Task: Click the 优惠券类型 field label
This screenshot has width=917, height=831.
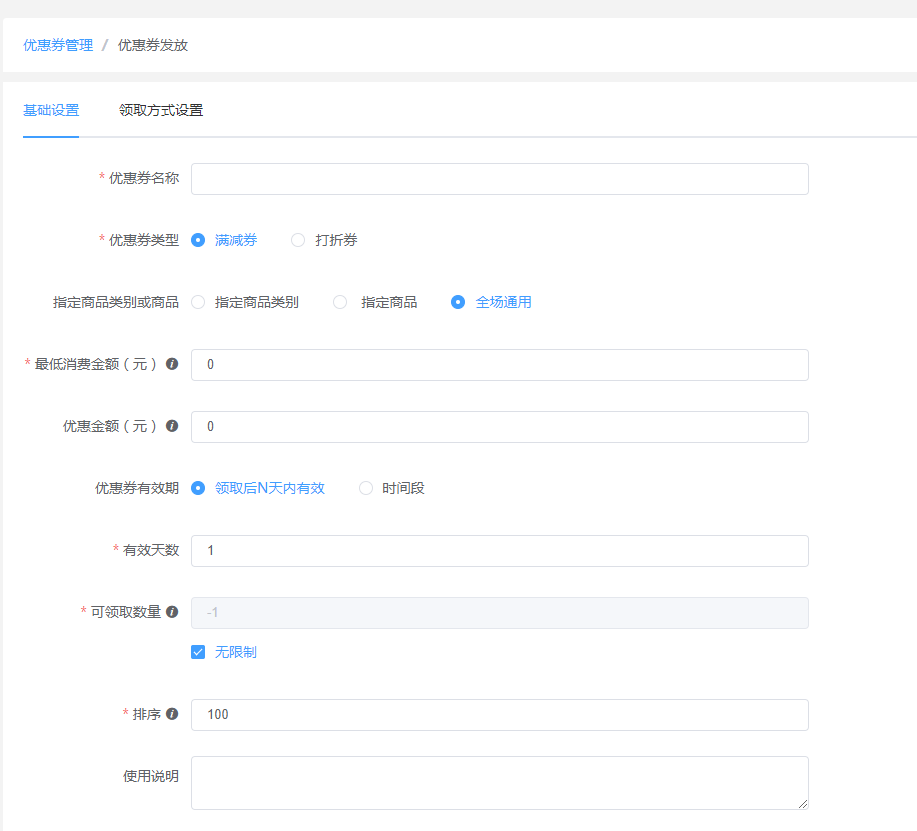Action: point(144,240)
